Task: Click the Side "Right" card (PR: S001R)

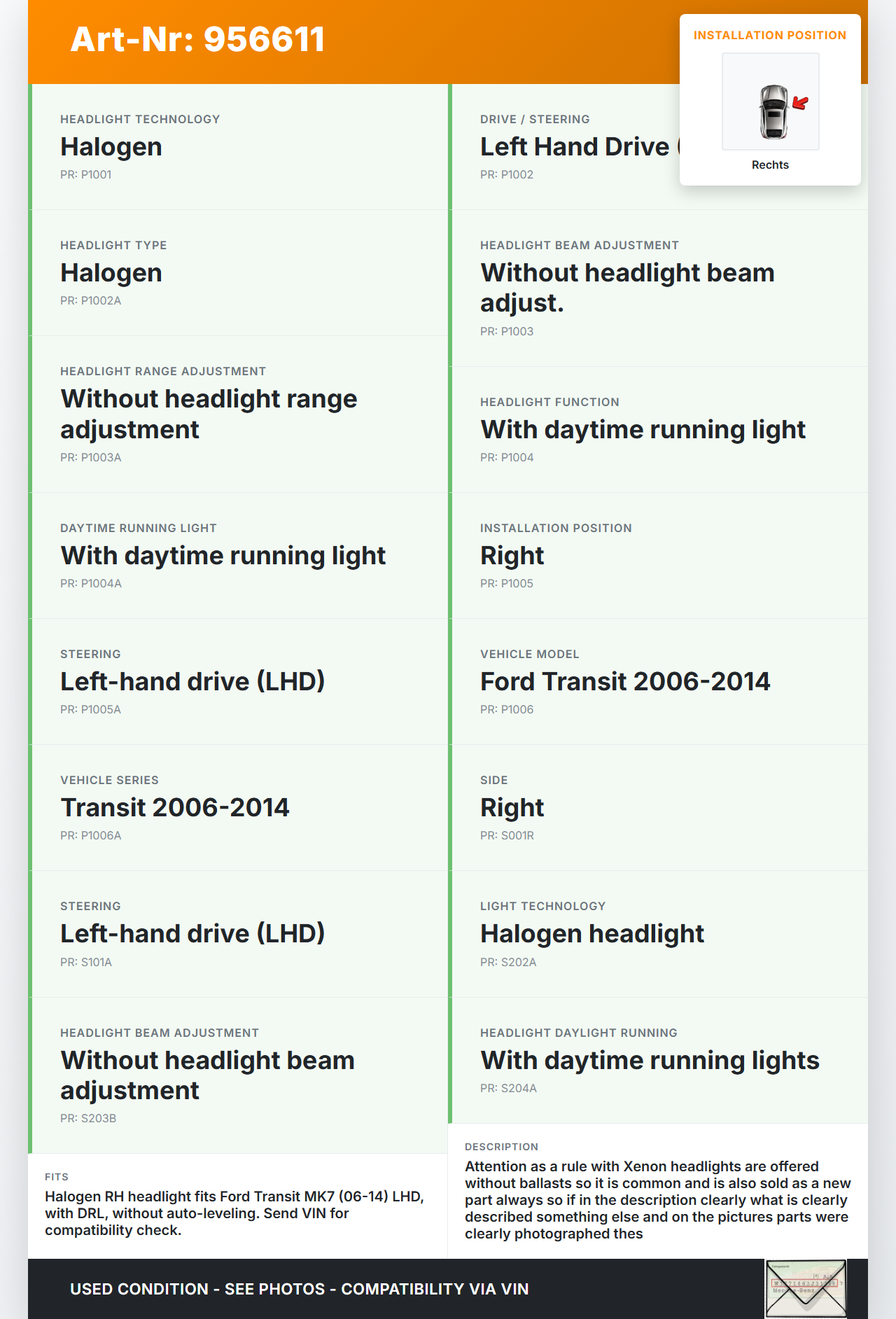Action: (658, 807)
